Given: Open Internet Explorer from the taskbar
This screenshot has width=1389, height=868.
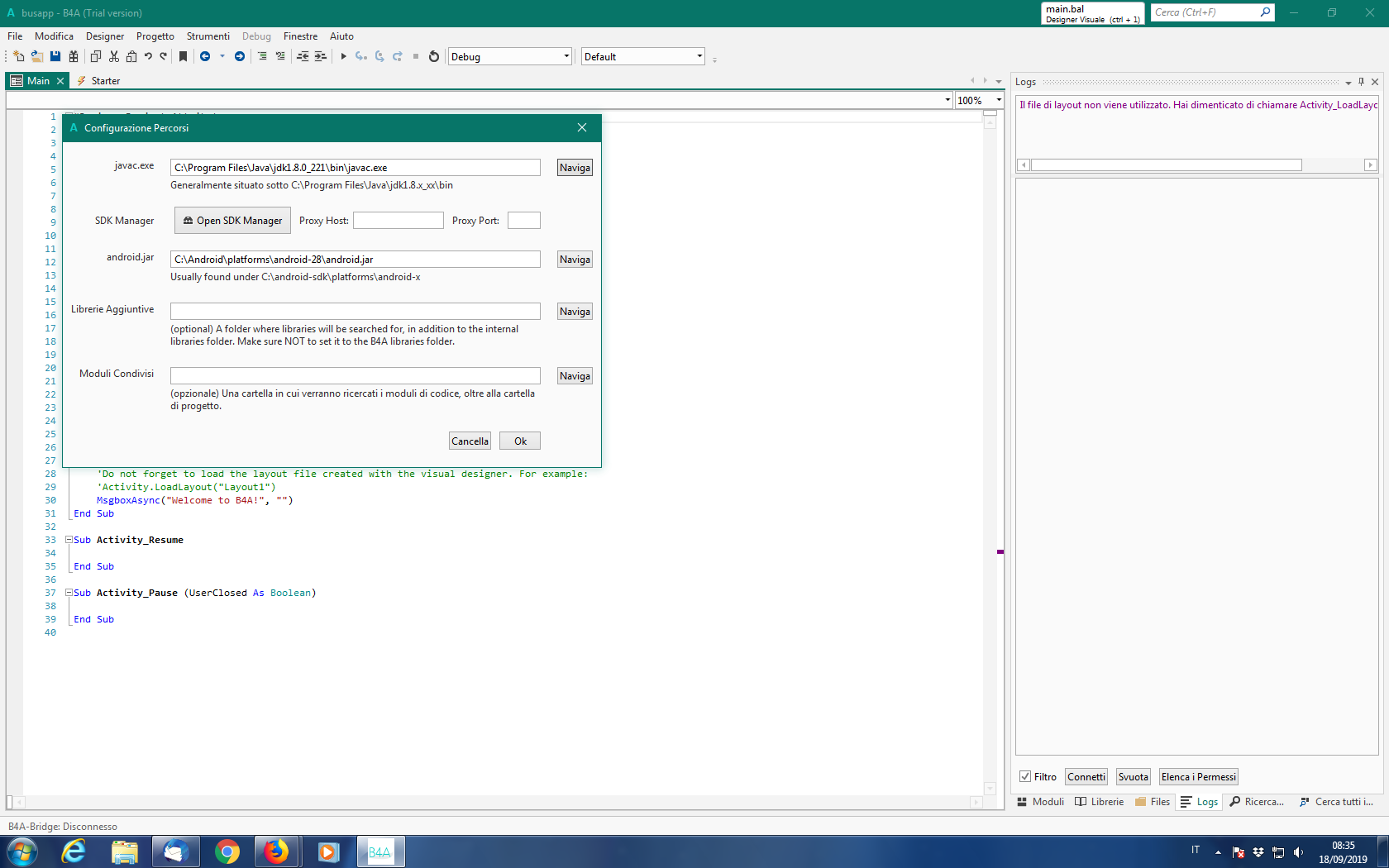Looking at the screenshot, I should point(74,851).
